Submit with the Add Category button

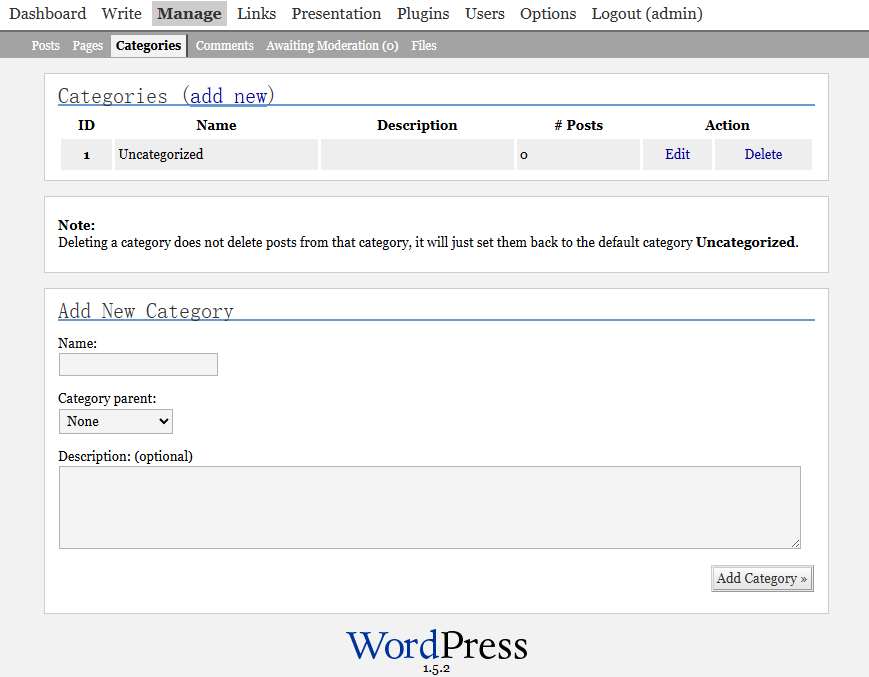(x=762, y=578)
